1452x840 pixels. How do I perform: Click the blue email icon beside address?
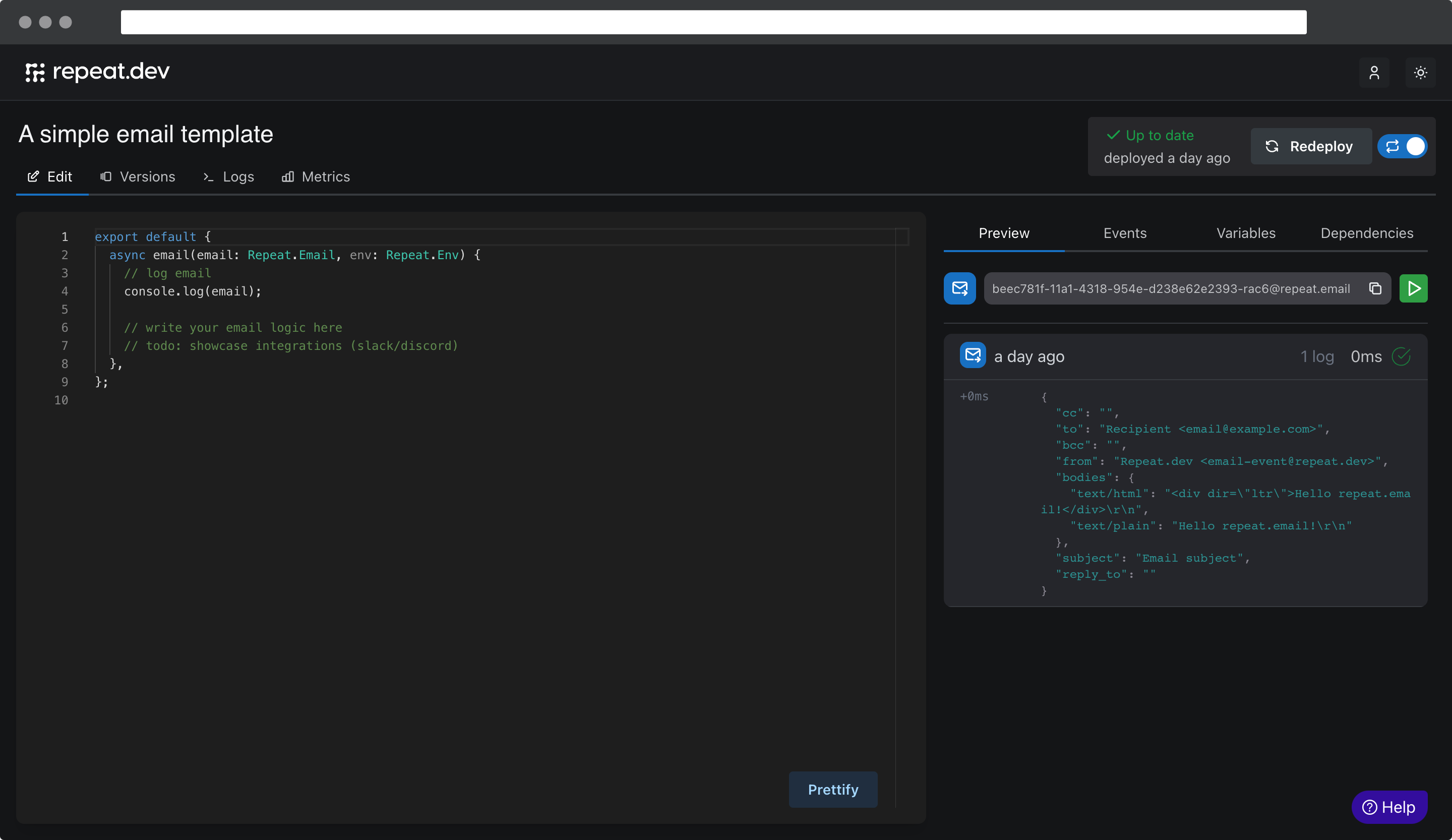[x=959, y=288]
